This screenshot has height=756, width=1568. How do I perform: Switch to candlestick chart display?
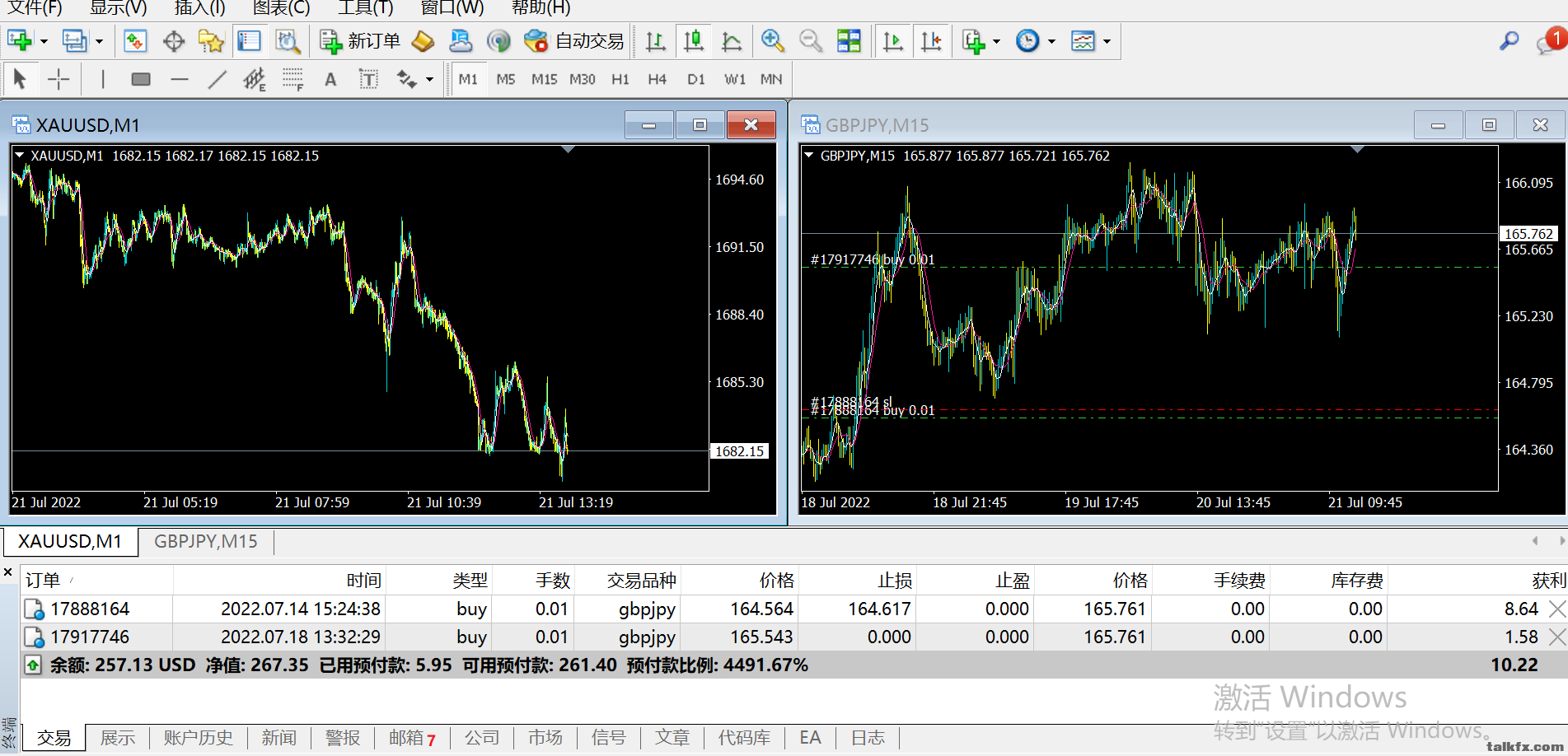[694, 40]
